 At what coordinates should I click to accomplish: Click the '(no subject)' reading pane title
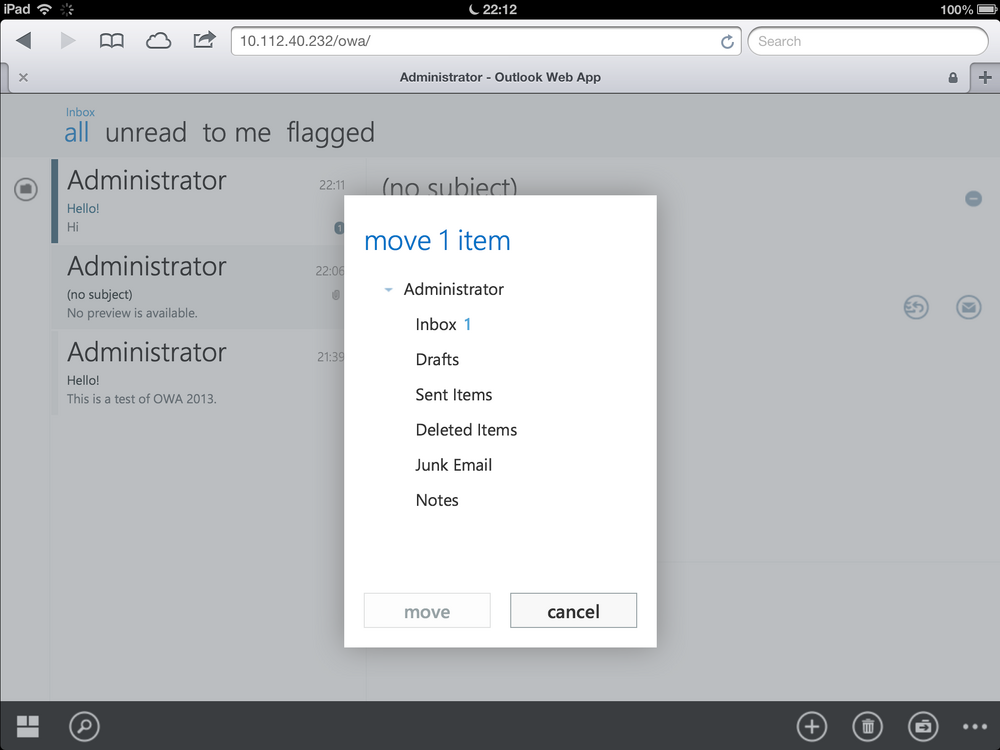pyautogui.click(x=450, y=186)
